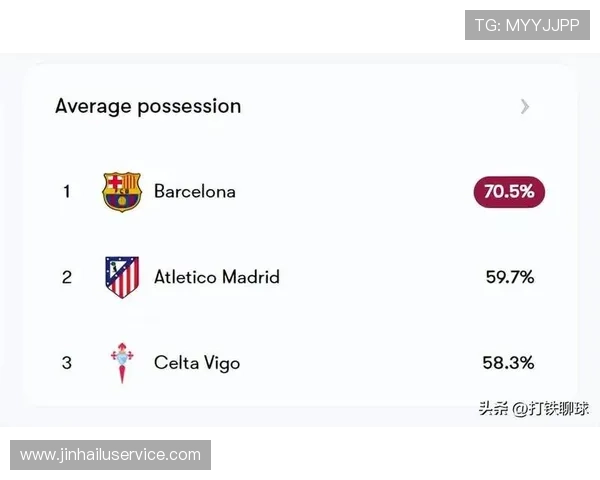Click rank number 3
This screenshot has height=480, width=600.
tap(67, 363)
